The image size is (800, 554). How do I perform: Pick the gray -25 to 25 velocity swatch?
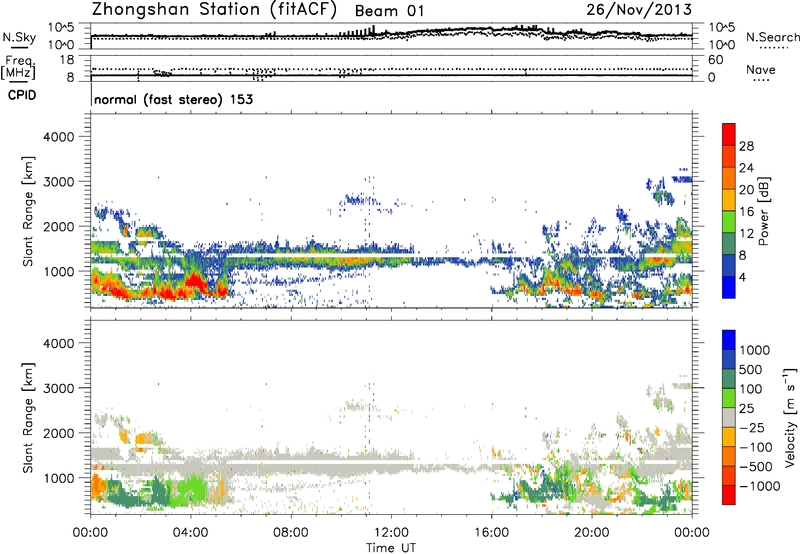(729, 418)
